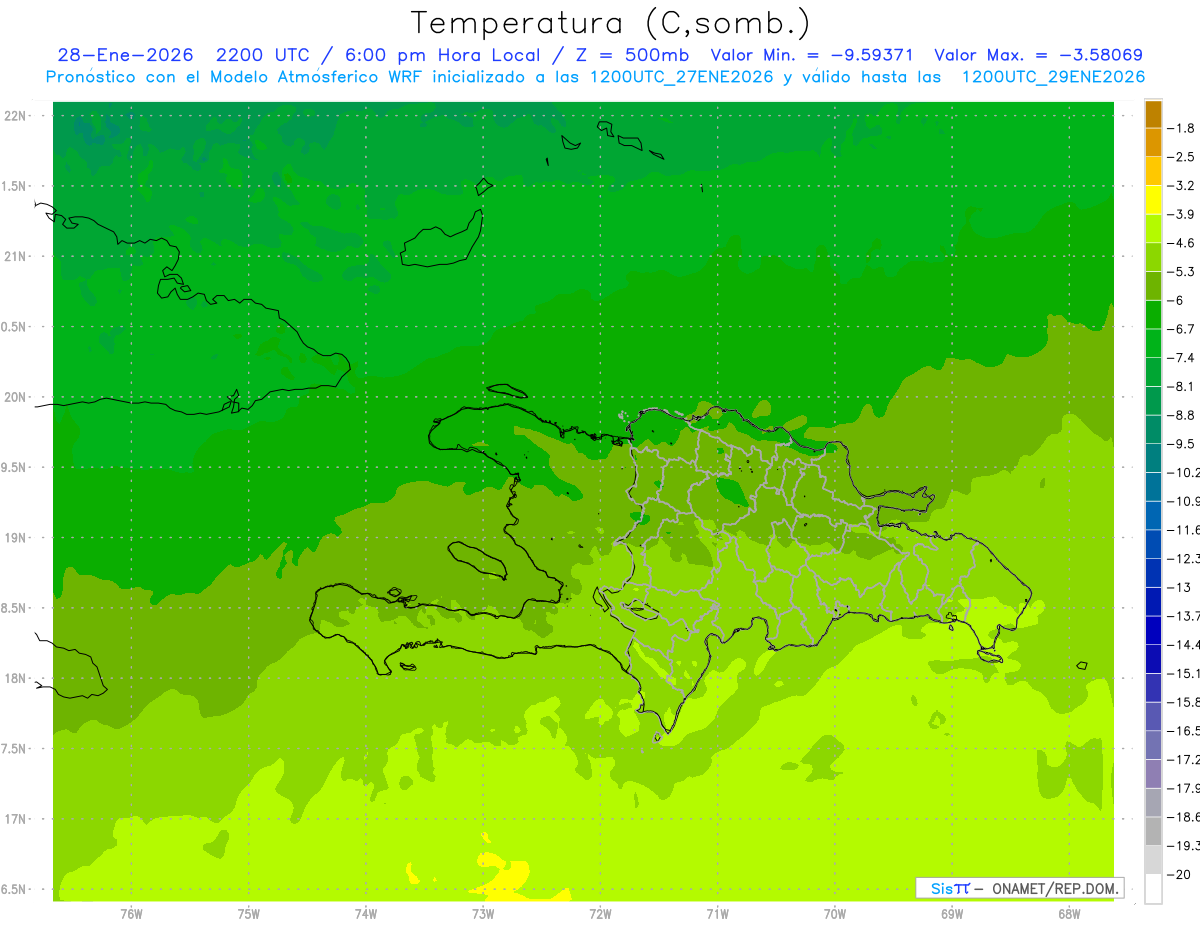Click the "21N" latitude label
This screenshot has width=1200, height=927.
[15, 257]
